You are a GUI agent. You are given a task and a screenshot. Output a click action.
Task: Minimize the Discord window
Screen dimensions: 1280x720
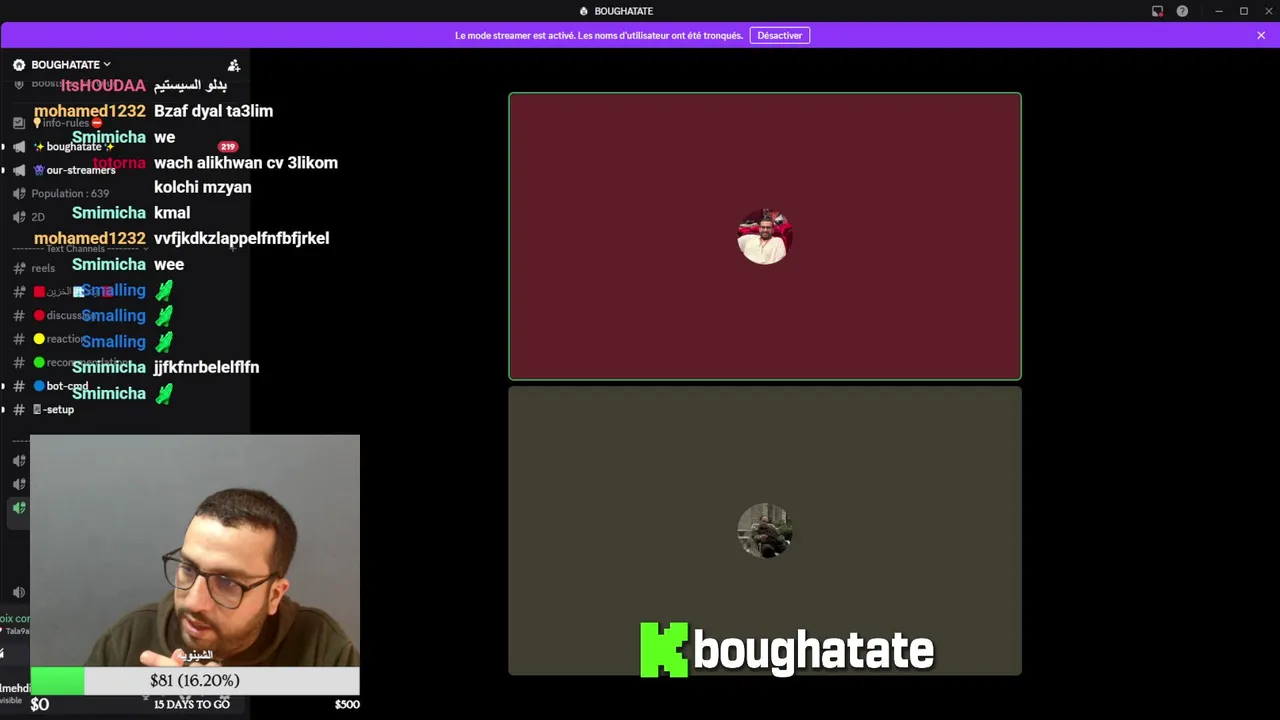pyautogui.click(x=1218, y=11)
